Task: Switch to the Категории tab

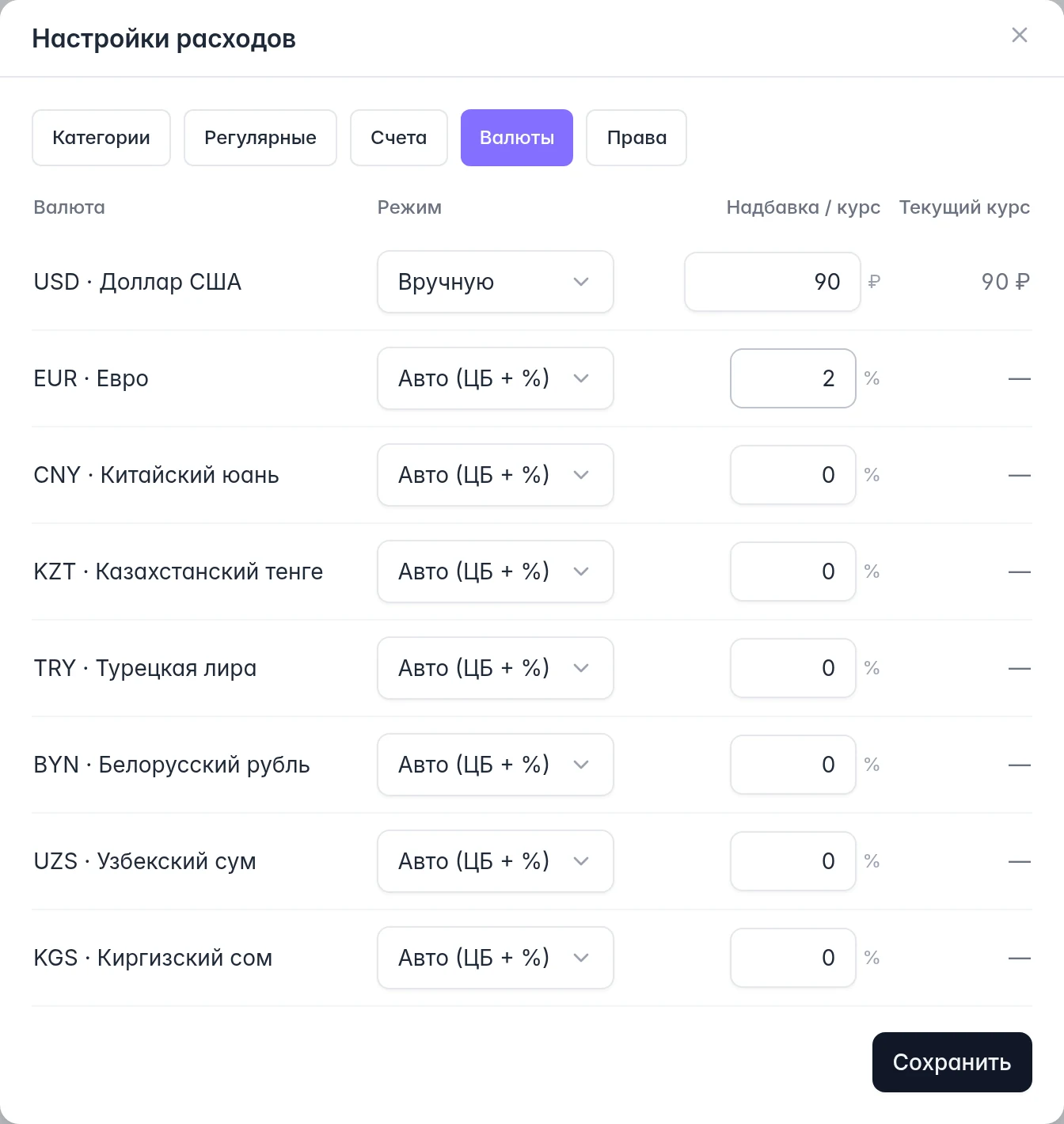Action: tap(101, 138)
